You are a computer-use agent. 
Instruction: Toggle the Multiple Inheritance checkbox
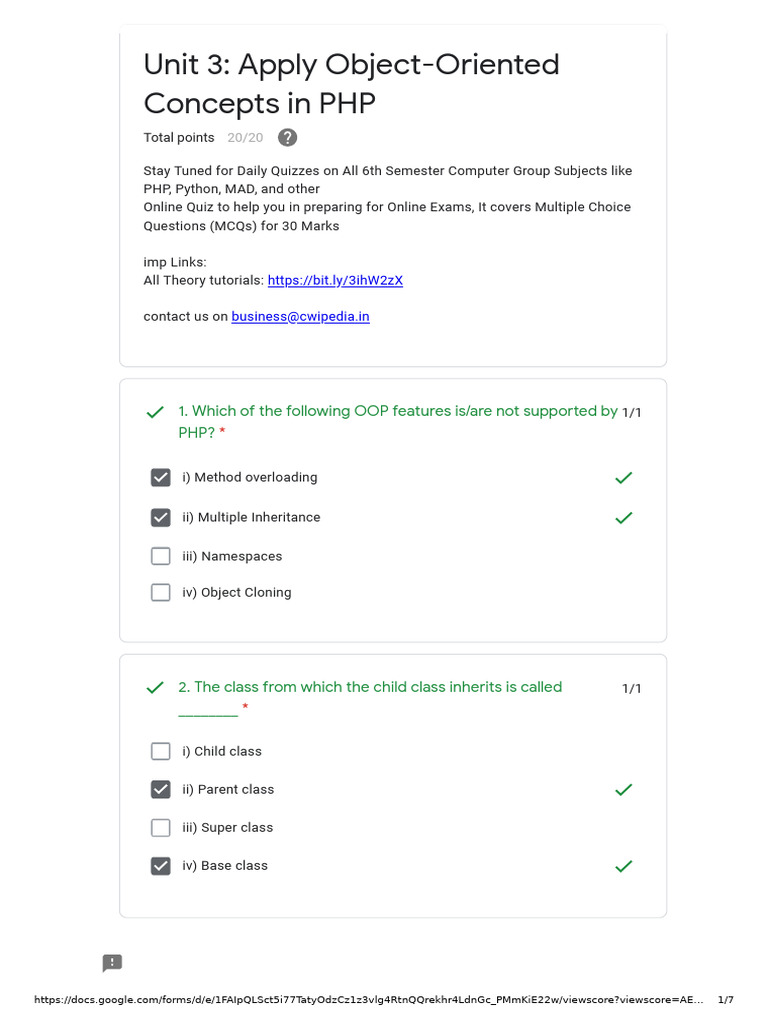click(x=160, y=518)
